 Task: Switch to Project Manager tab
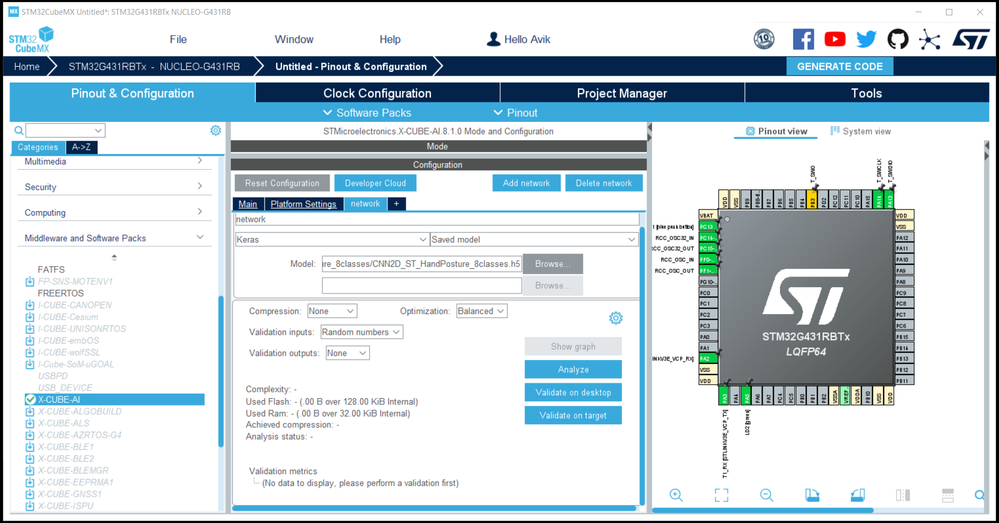click(x=622, y=93)
